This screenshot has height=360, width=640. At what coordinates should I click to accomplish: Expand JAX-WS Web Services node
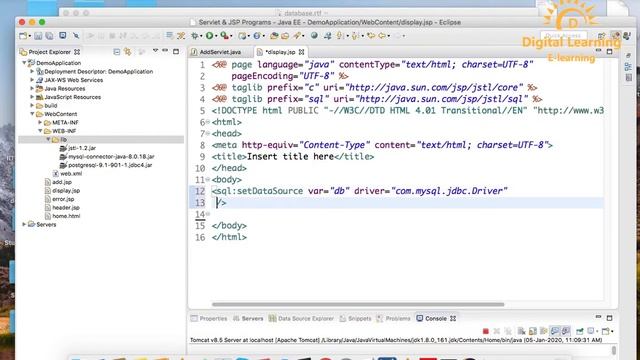pyautogui.click(x=32, y=80)
